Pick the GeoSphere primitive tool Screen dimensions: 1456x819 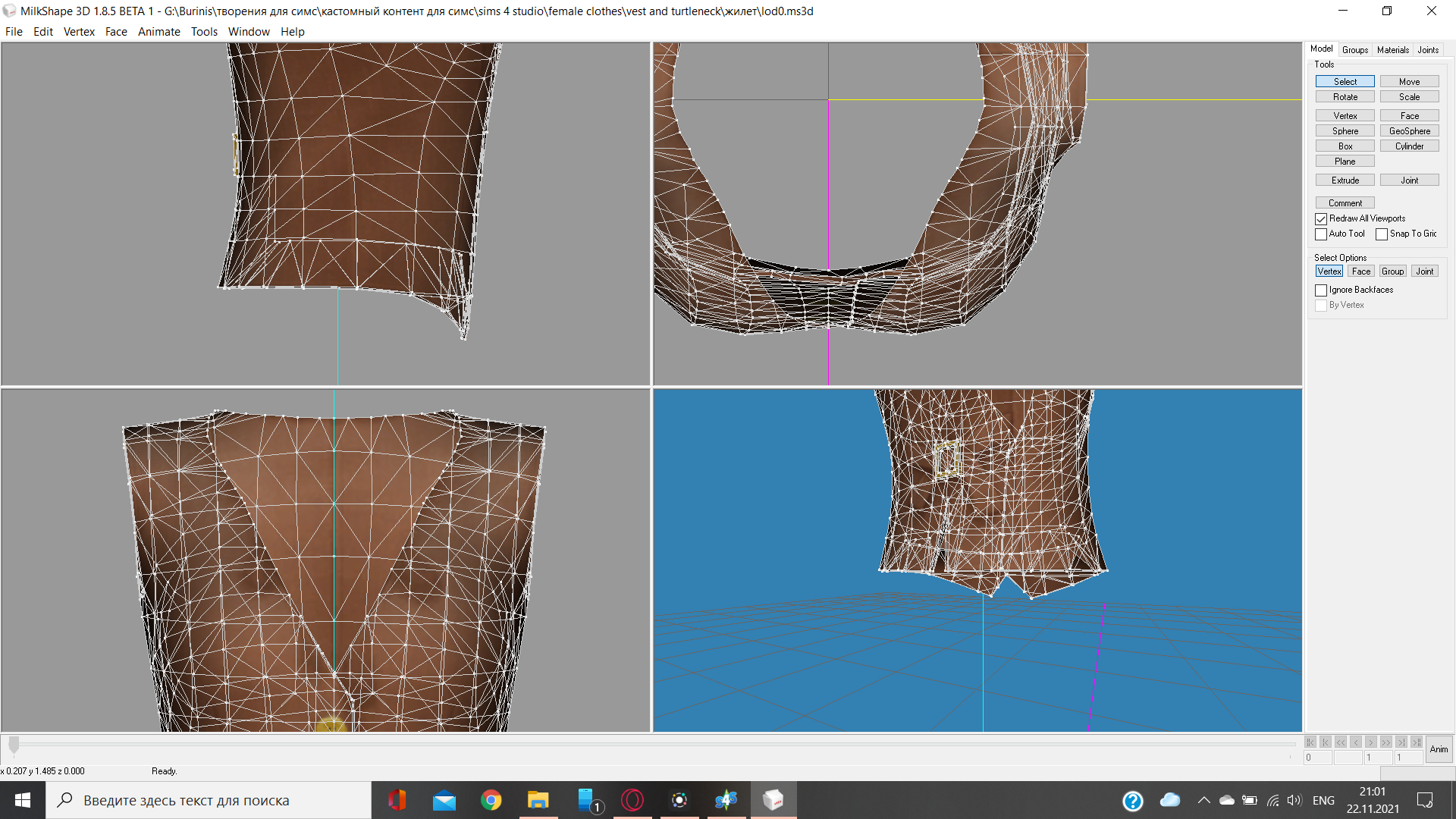pos(1409,131)
